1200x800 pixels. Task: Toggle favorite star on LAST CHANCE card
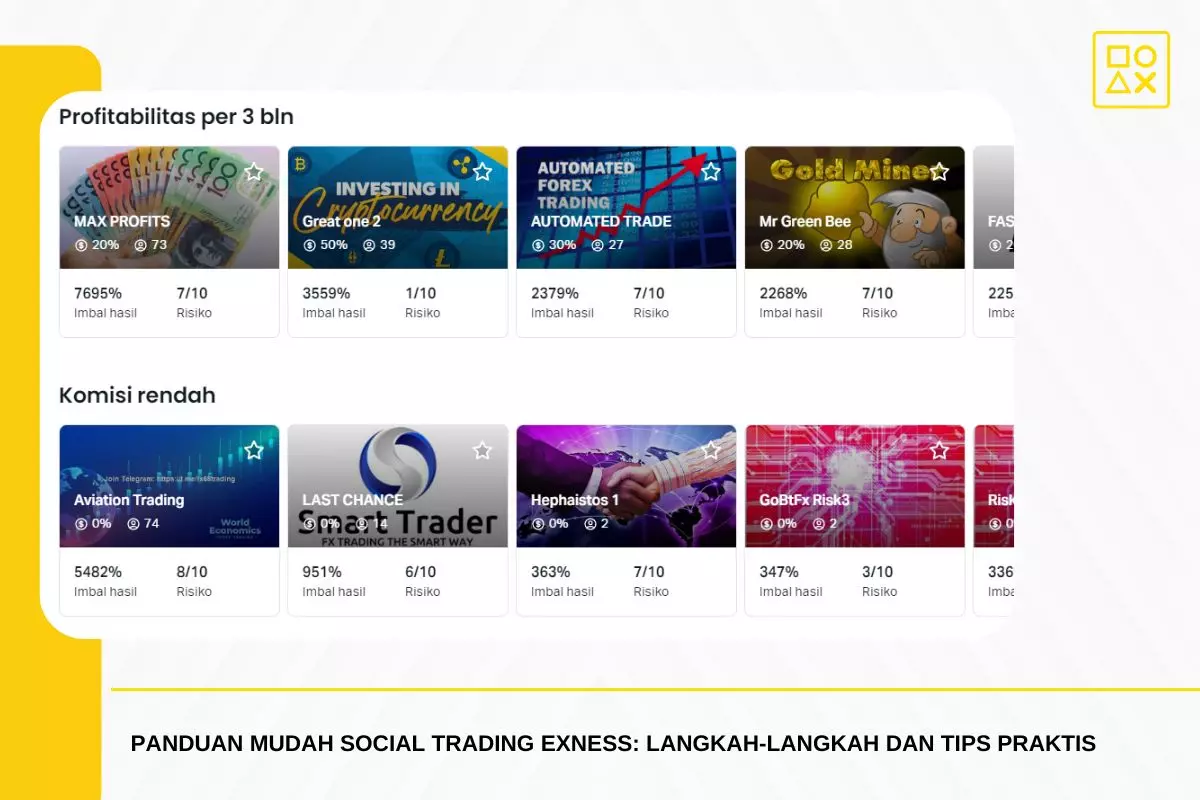482,450
